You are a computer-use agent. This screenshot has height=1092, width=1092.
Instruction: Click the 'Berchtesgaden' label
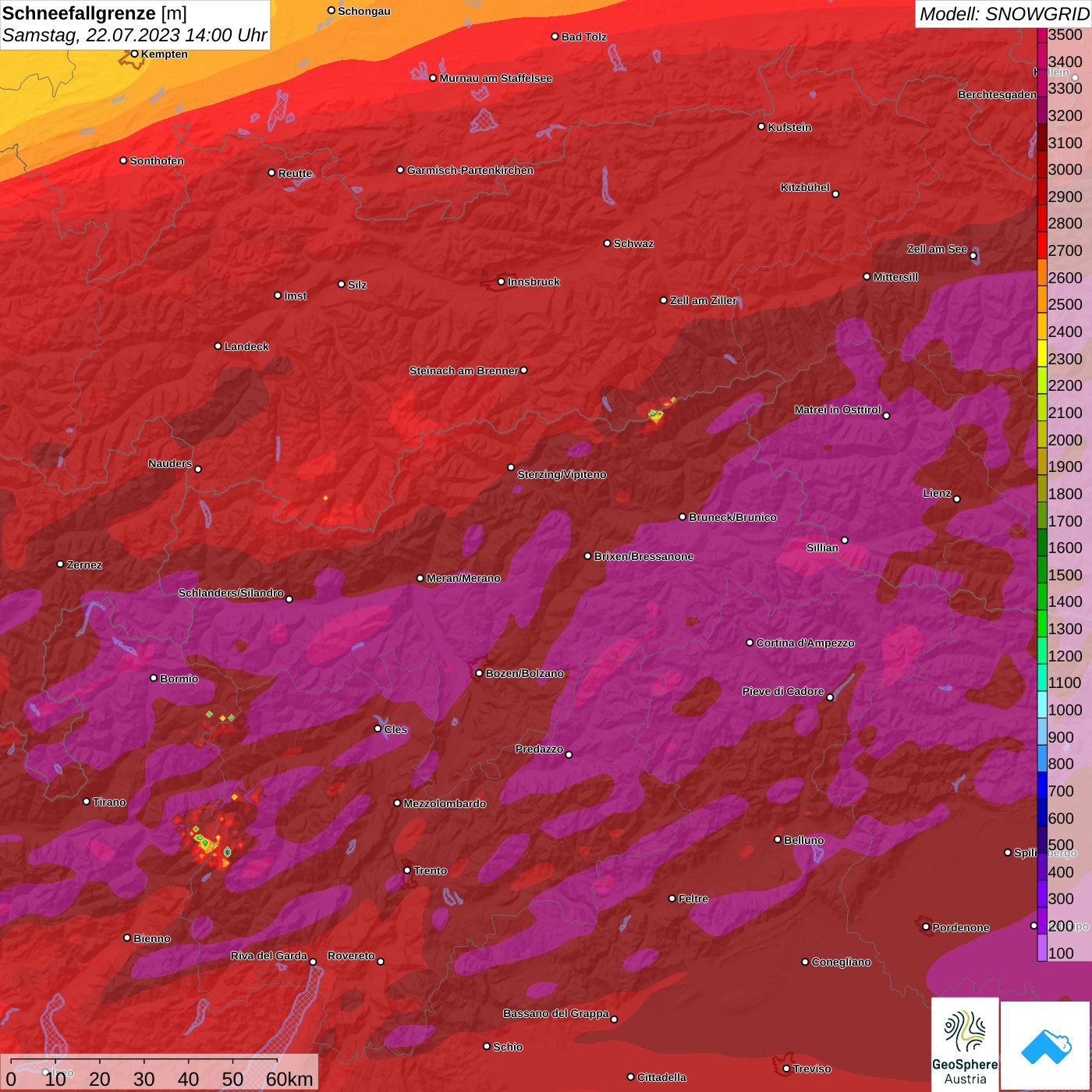click(x=997, y=94)
